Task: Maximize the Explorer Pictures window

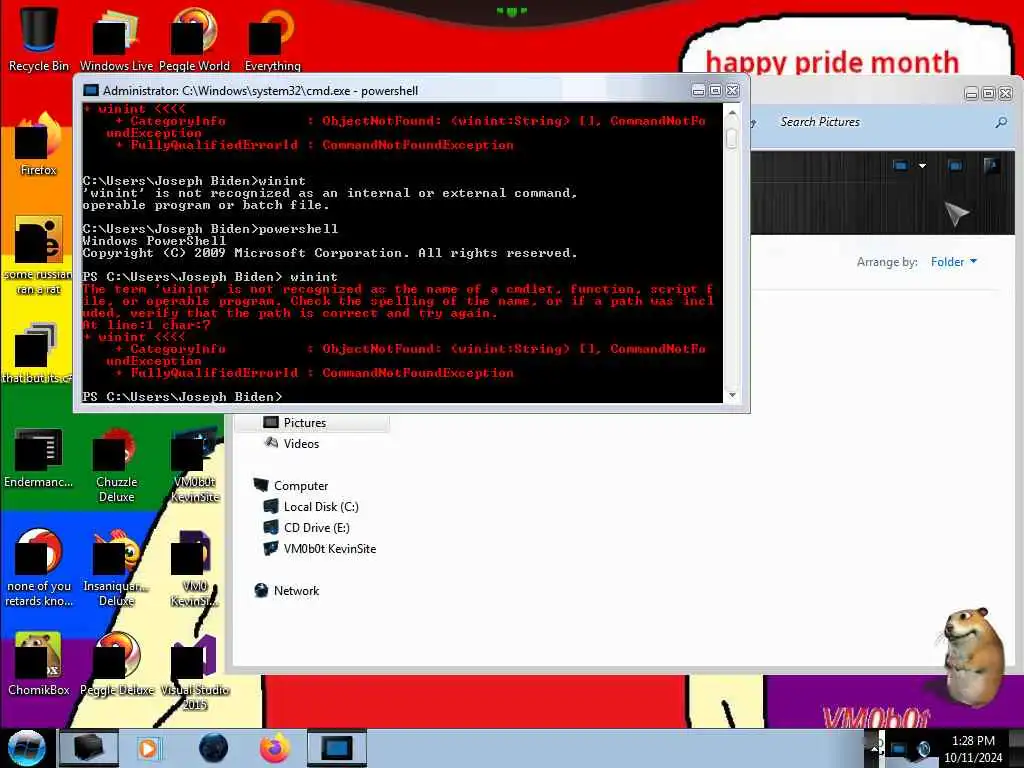Action: [x=989, y=93]
